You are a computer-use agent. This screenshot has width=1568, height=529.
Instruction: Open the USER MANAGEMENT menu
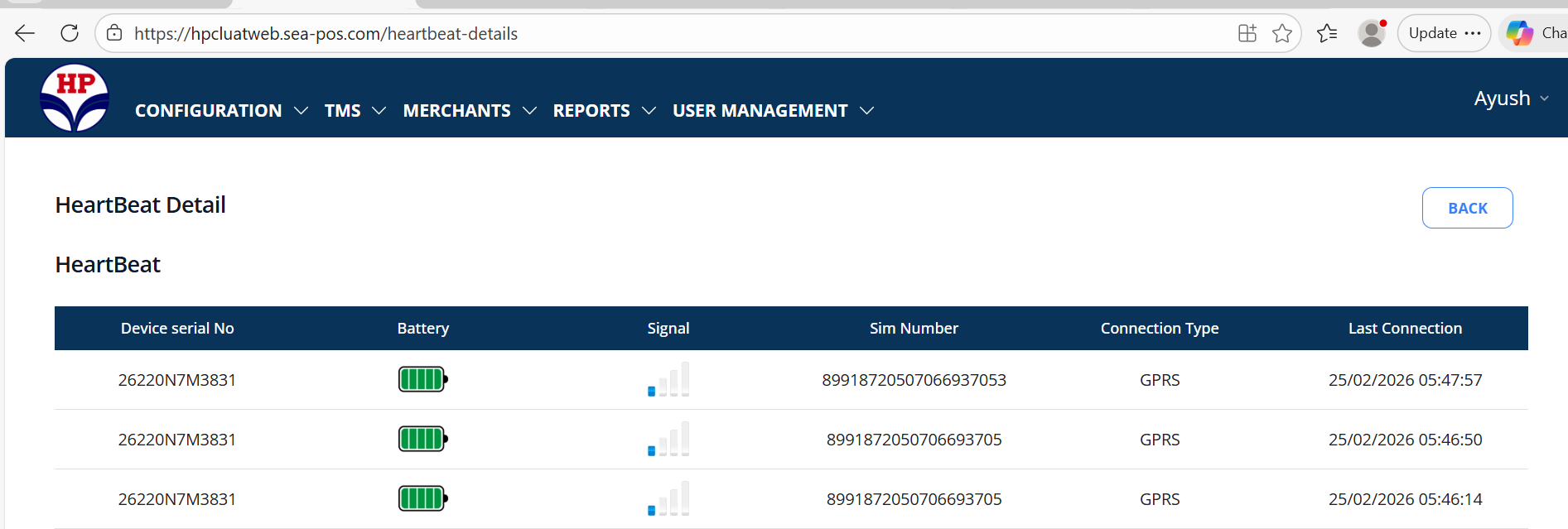click(x=772, y=111)
